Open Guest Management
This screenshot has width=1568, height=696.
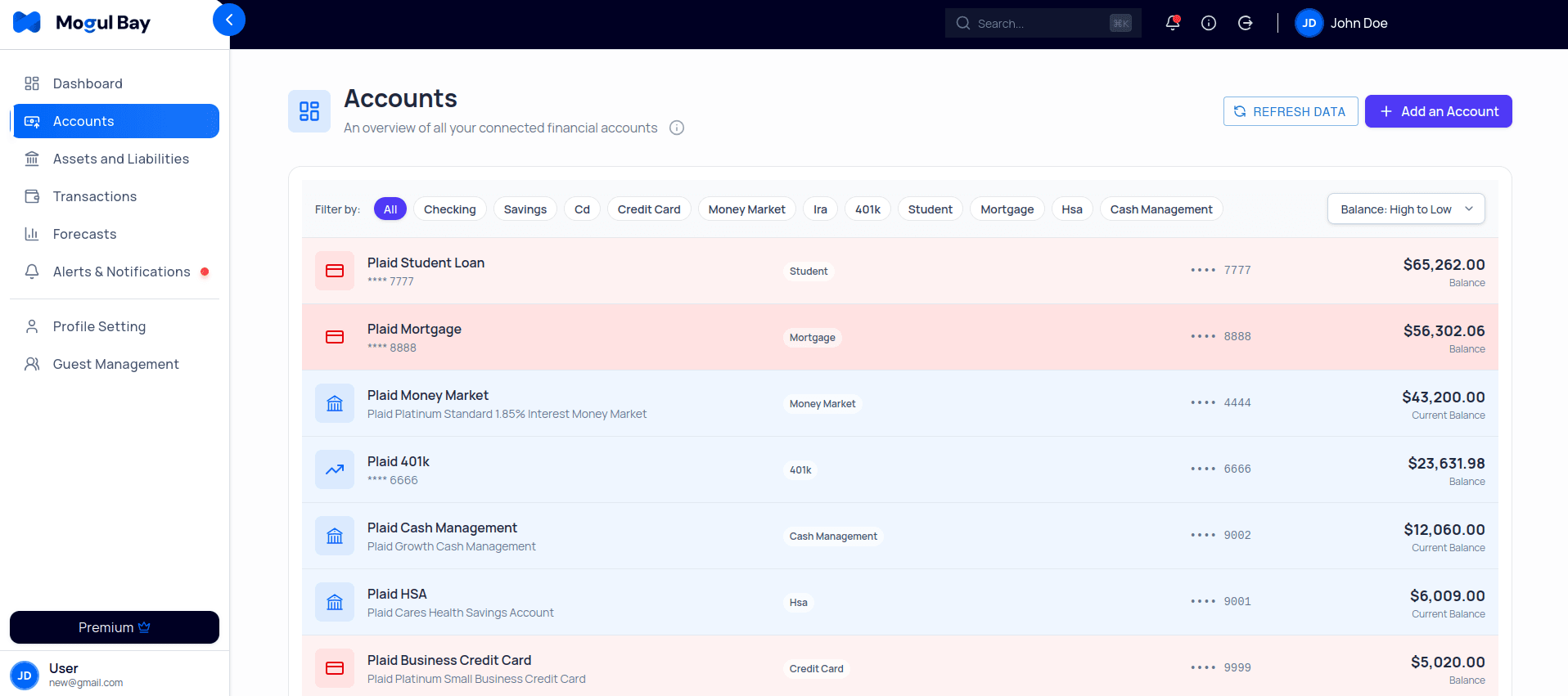pos(115,364)
